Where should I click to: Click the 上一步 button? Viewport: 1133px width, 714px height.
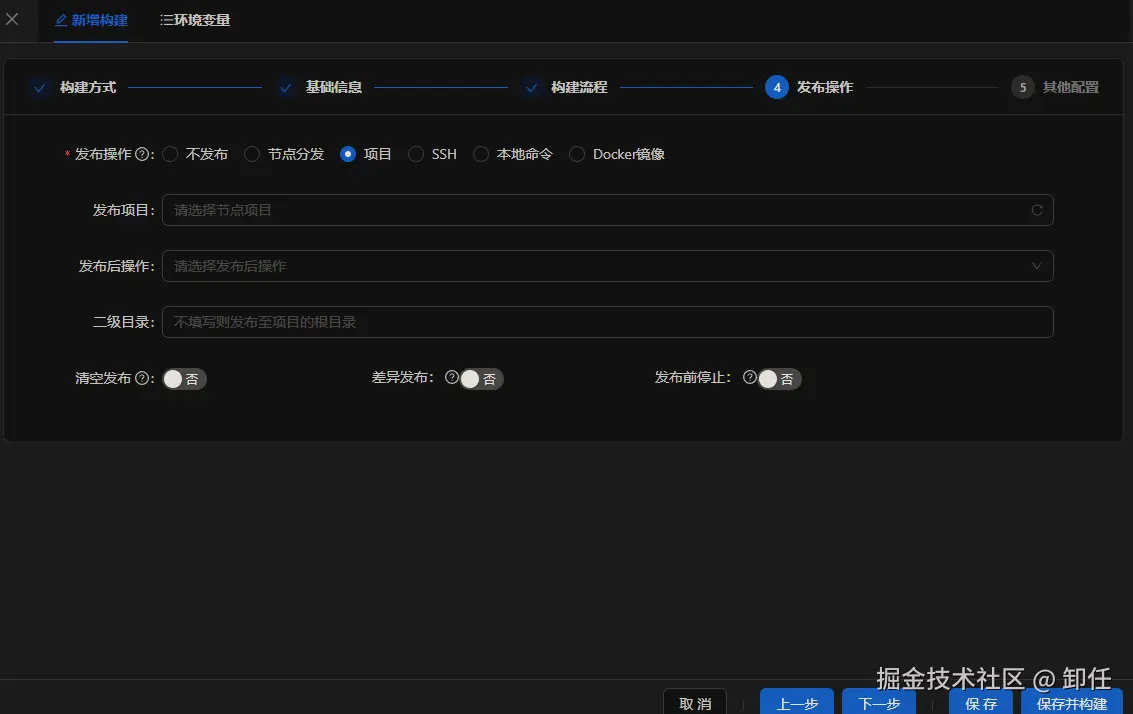tap(797, 702)
